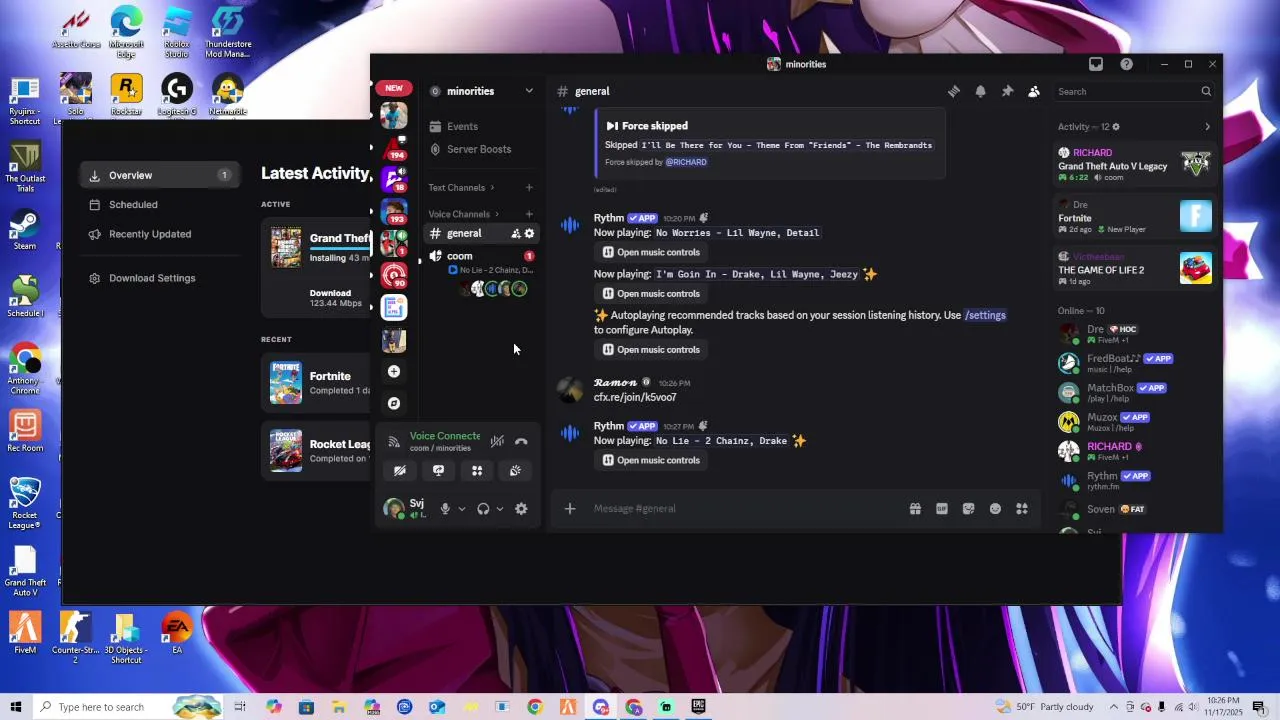Open Activity settings gear icon

pyautogui.click(x=1116, y=127)
